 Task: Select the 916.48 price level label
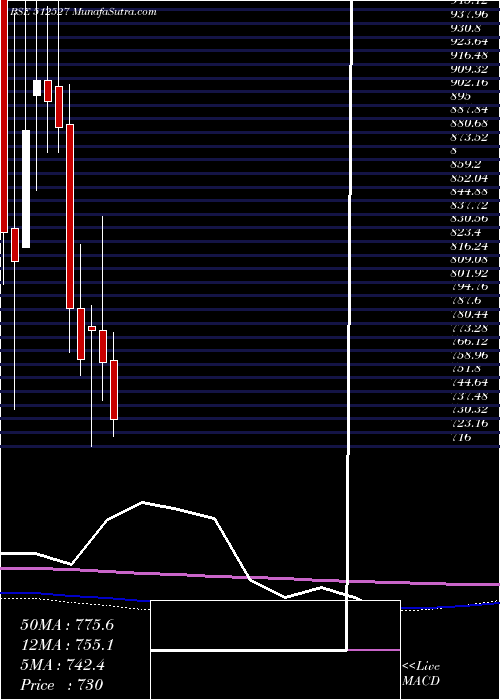470,55
